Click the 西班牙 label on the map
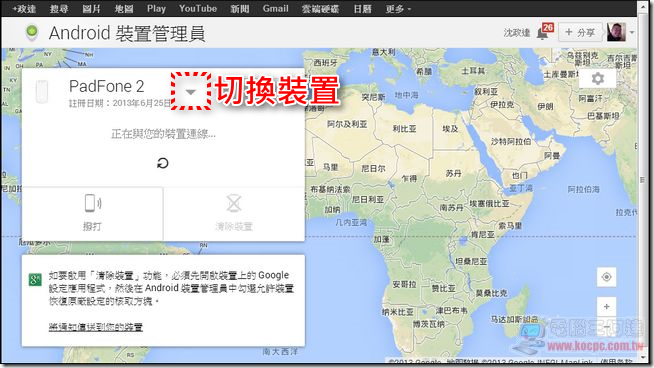The image size is (654, 368). [x=325, y=63]
